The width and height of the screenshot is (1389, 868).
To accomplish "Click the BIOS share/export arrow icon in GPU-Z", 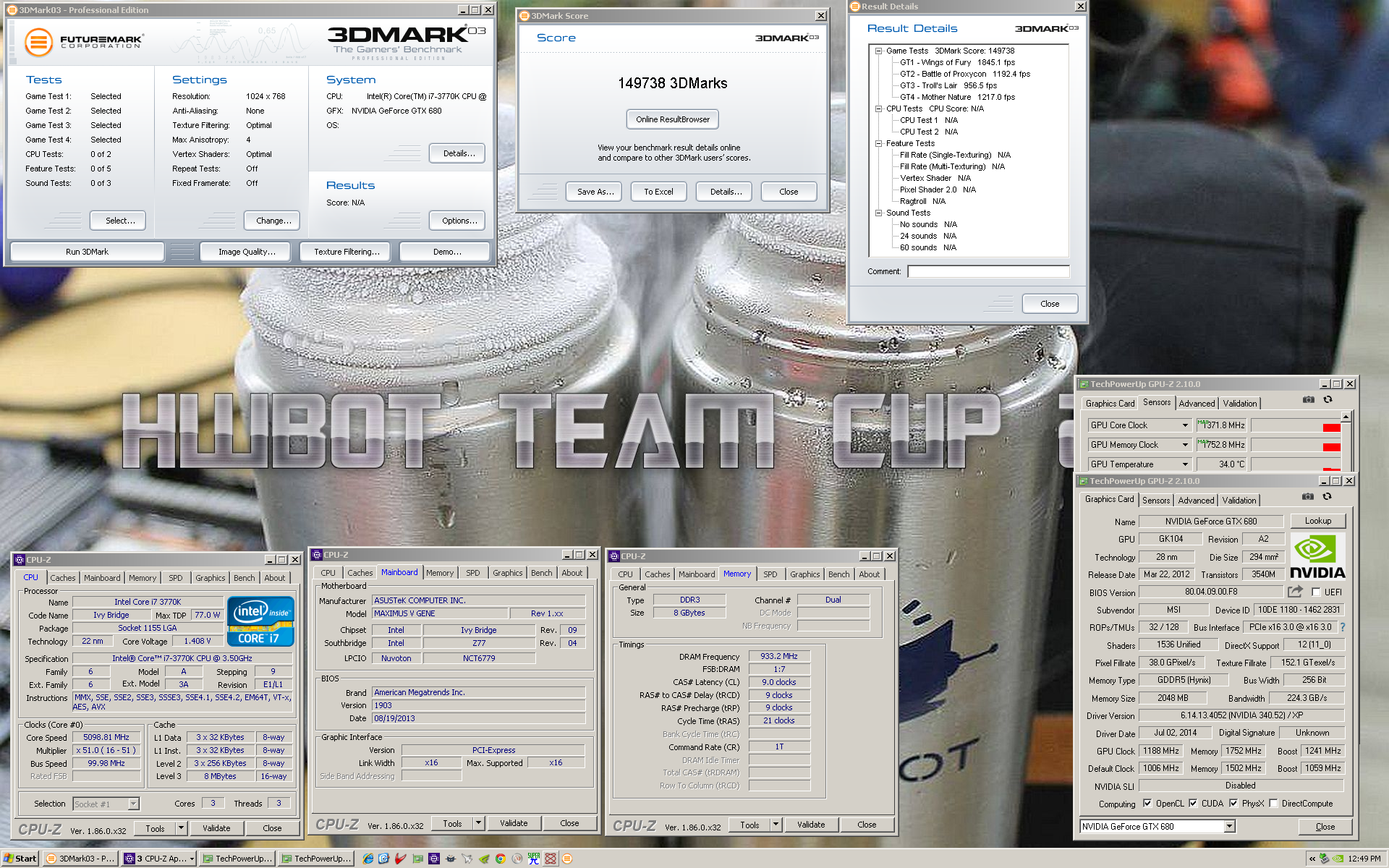I will tap(1295, 592).
